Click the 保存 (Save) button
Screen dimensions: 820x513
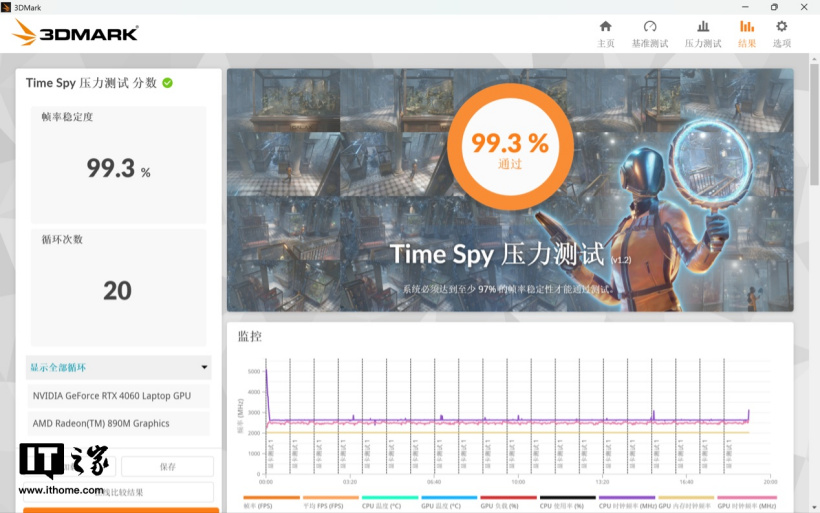[167, 466]
